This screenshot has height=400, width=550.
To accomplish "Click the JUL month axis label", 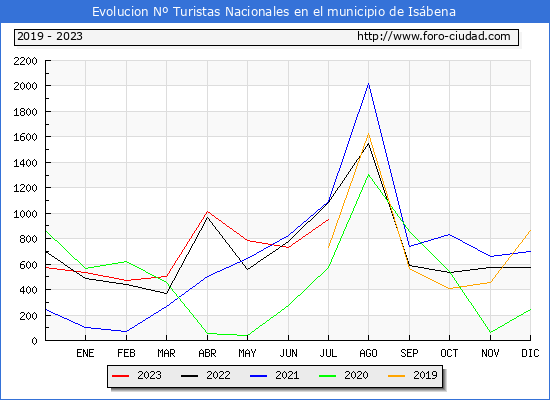I will point(328,353).
